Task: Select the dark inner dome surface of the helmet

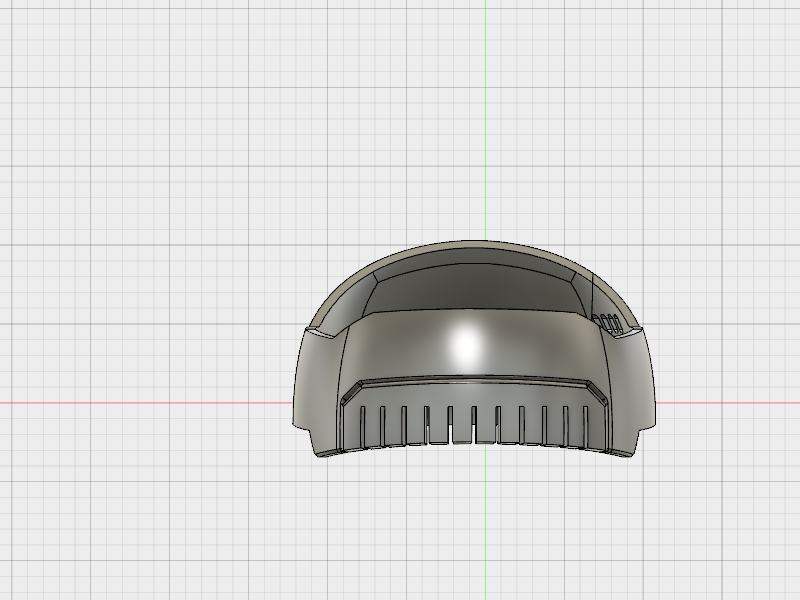Action: pos(472,288)
